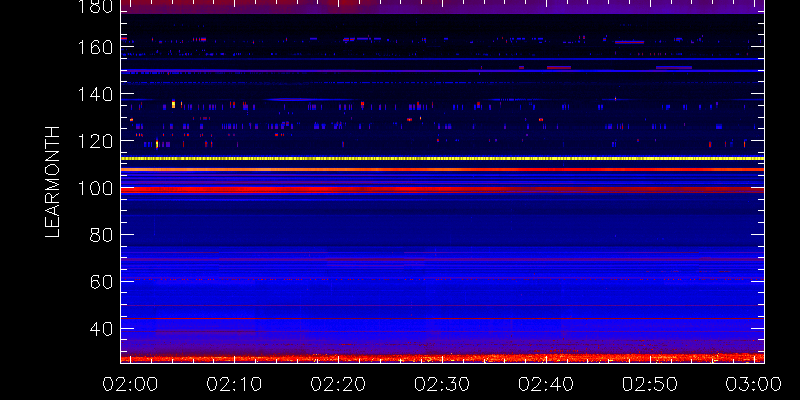The height and width of the screenshot is (400, 800).
Task: Click the 80 frequency axis label
Action: click(x=101, y=235)
